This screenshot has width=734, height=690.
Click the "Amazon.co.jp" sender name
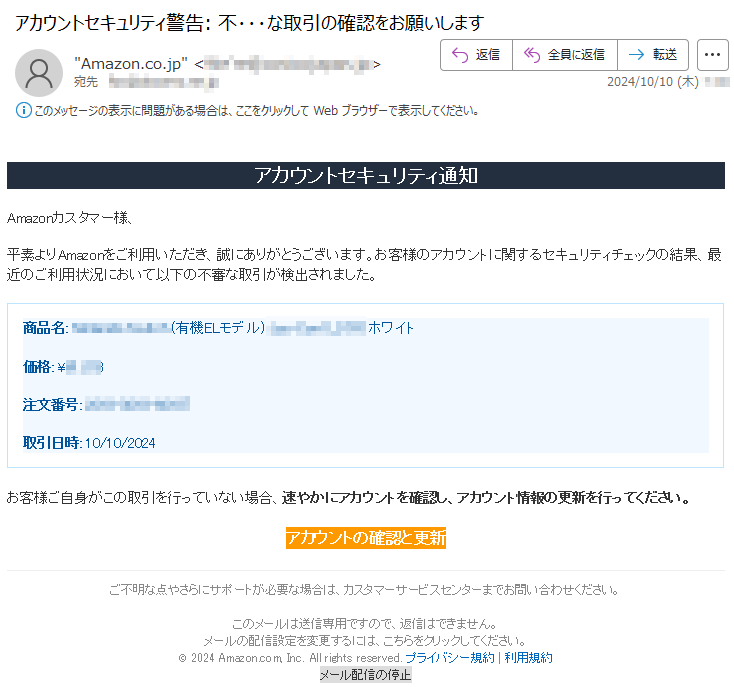[131, 63]
